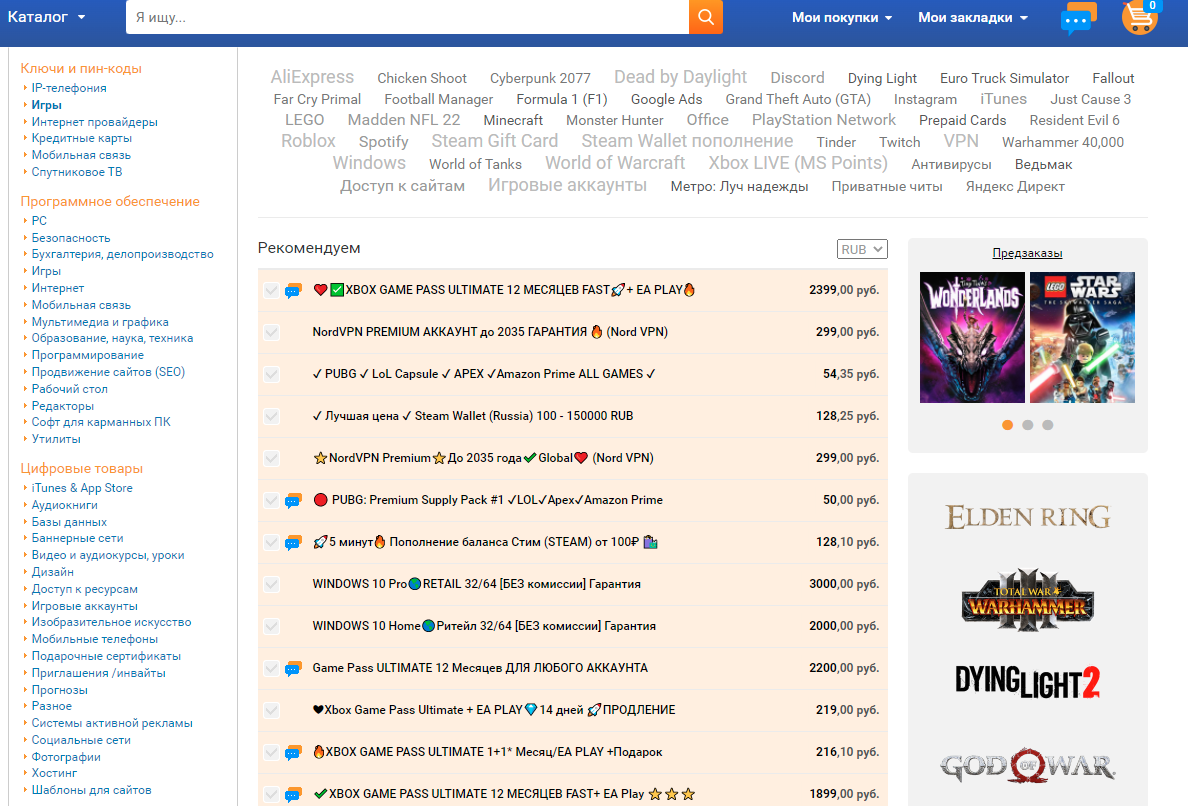Open the Steam Gift Card tag
1188x806 pixels.
coord(495,141)
